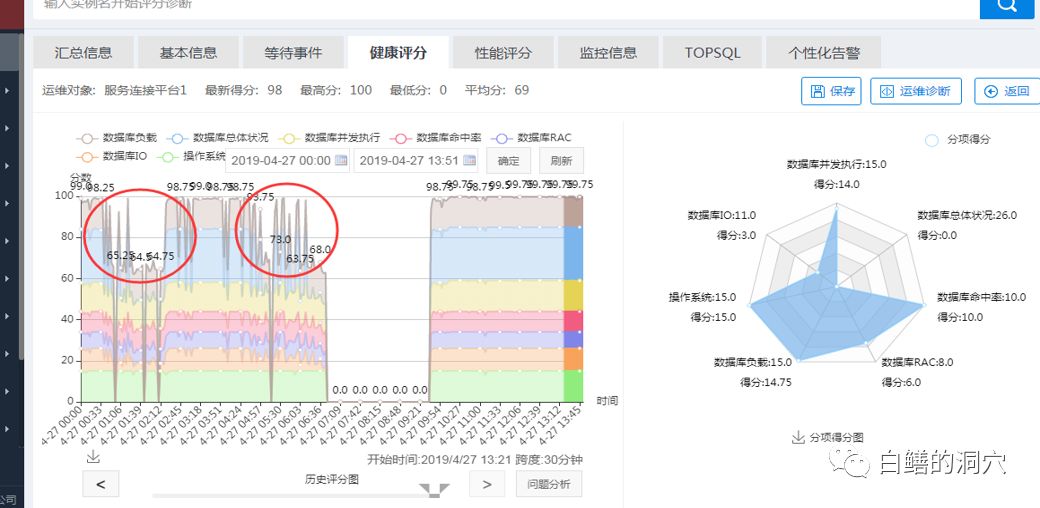Toggle the 数据库总体状况 legend series
The image size is (1040, 508).
(x=217, y=138)
